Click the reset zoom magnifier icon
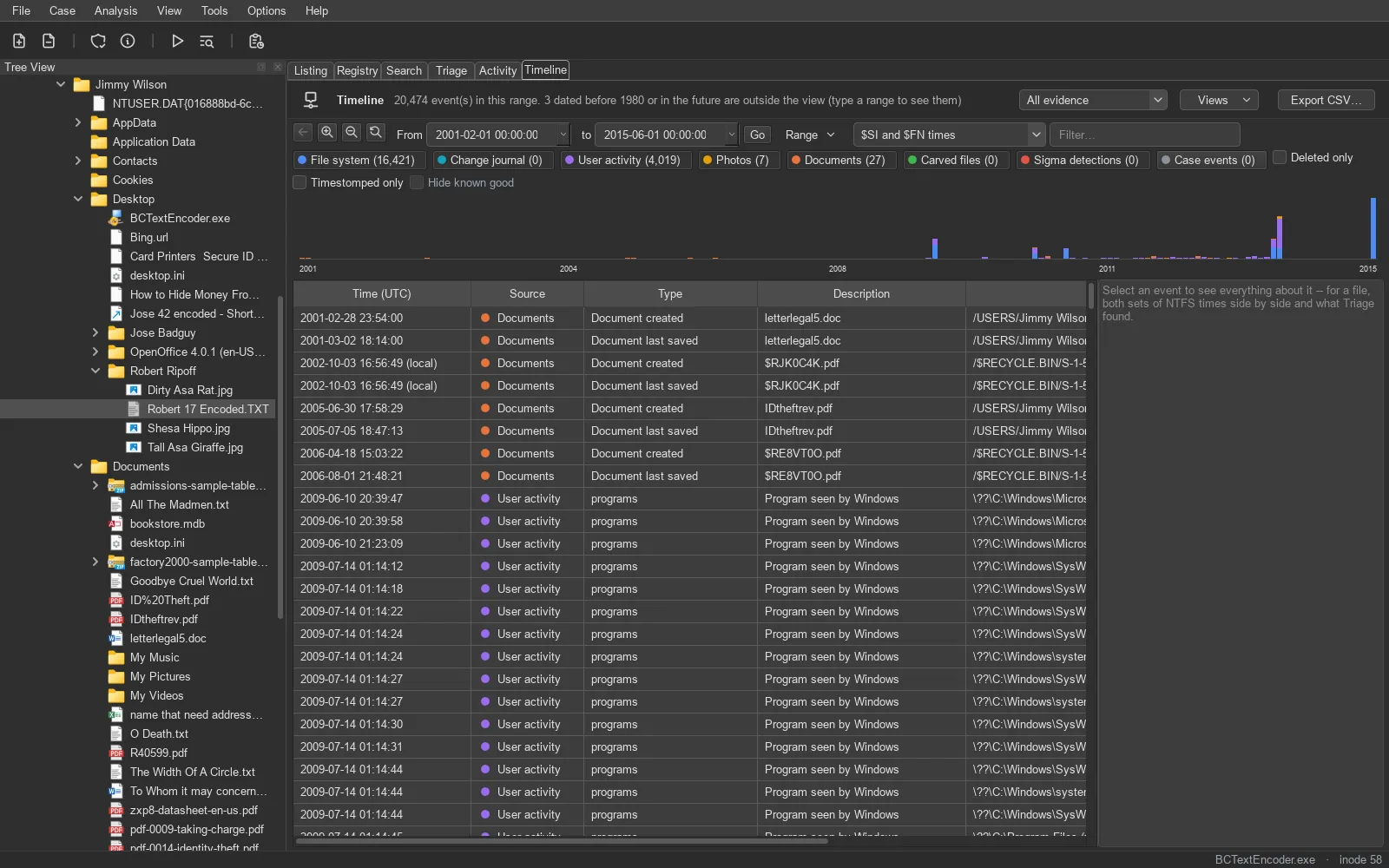1389x868 pixels. (376, 132)
